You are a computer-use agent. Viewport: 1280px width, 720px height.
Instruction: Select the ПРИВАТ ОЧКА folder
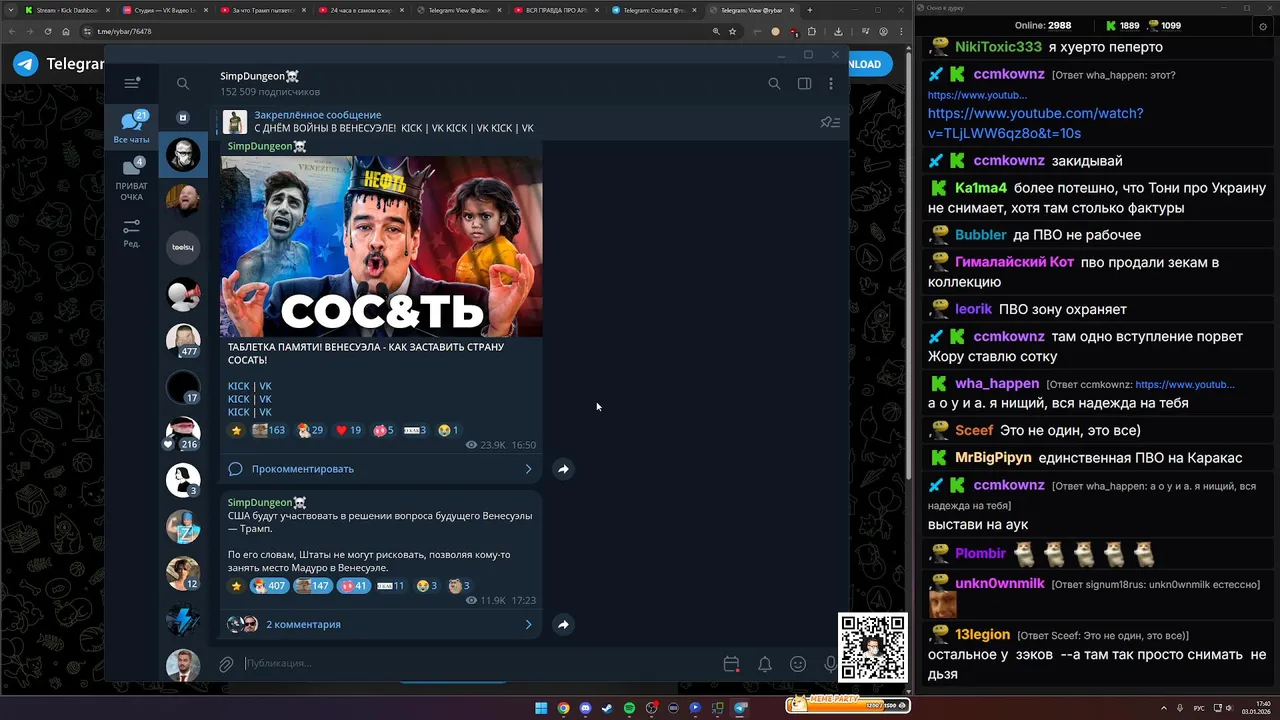pyautogui.click(x=131, y=179)
